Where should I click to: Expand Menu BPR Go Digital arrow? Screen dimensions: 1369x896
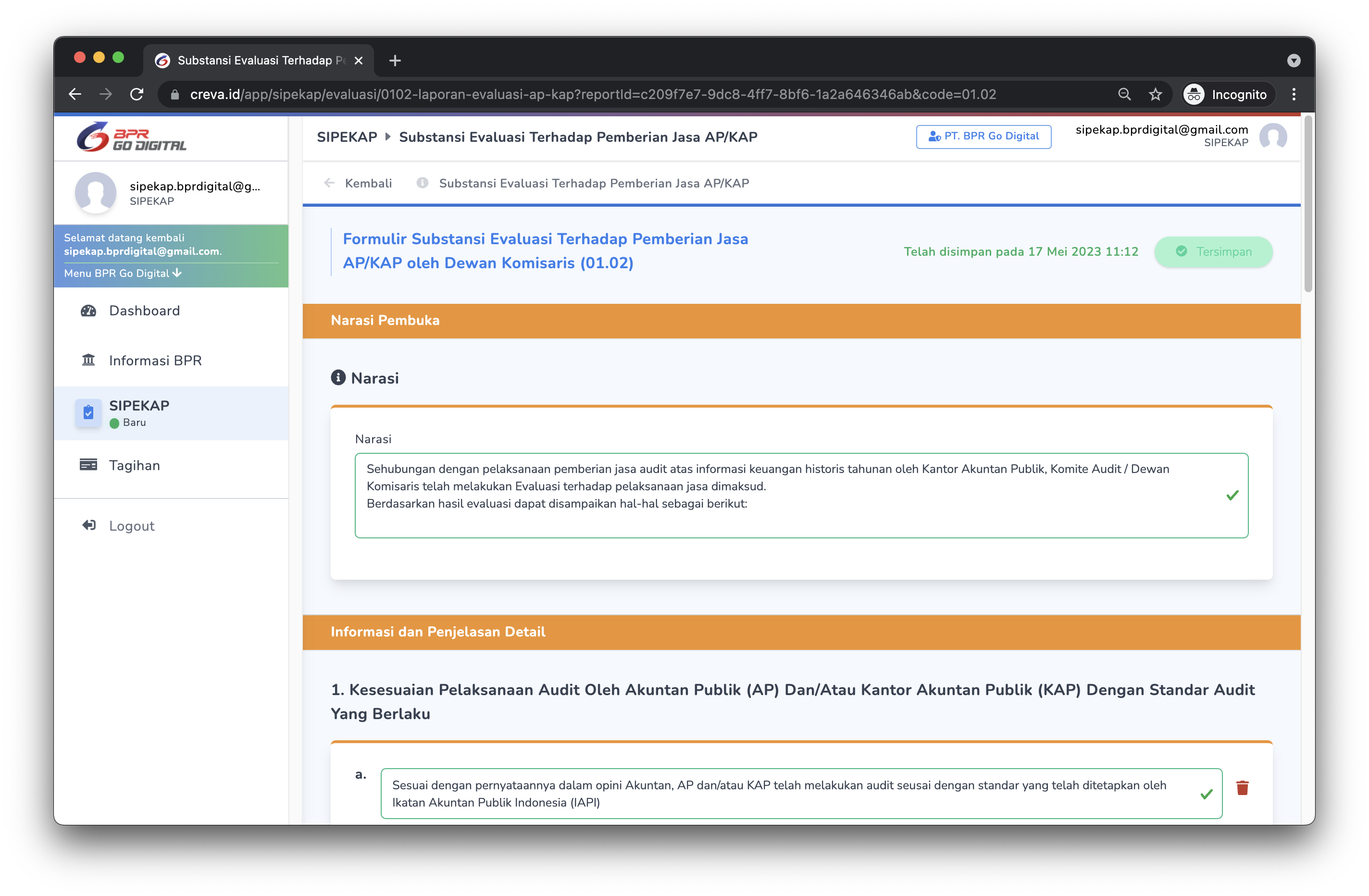click(177, 273)
